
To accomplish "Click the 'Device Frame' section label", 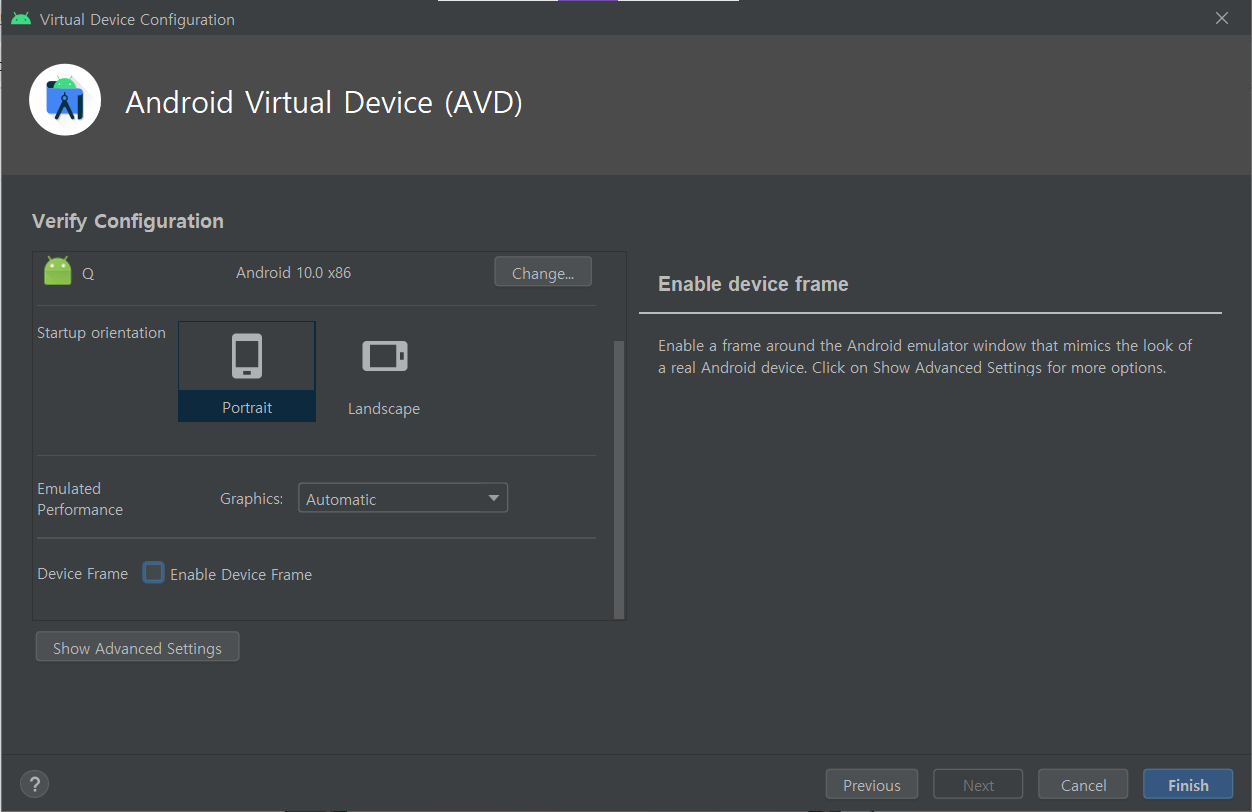I will tap(83, 574).
